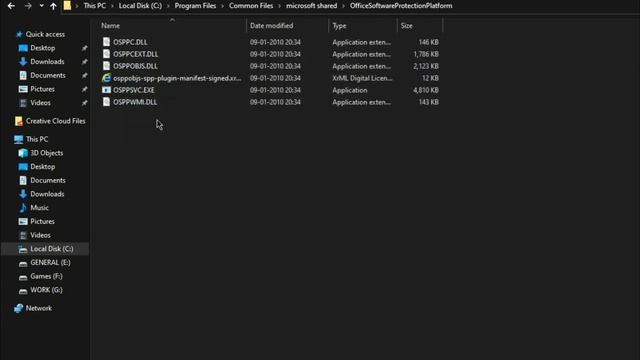Open pinned Desktop under Quick access

click(x=42, y=48)
